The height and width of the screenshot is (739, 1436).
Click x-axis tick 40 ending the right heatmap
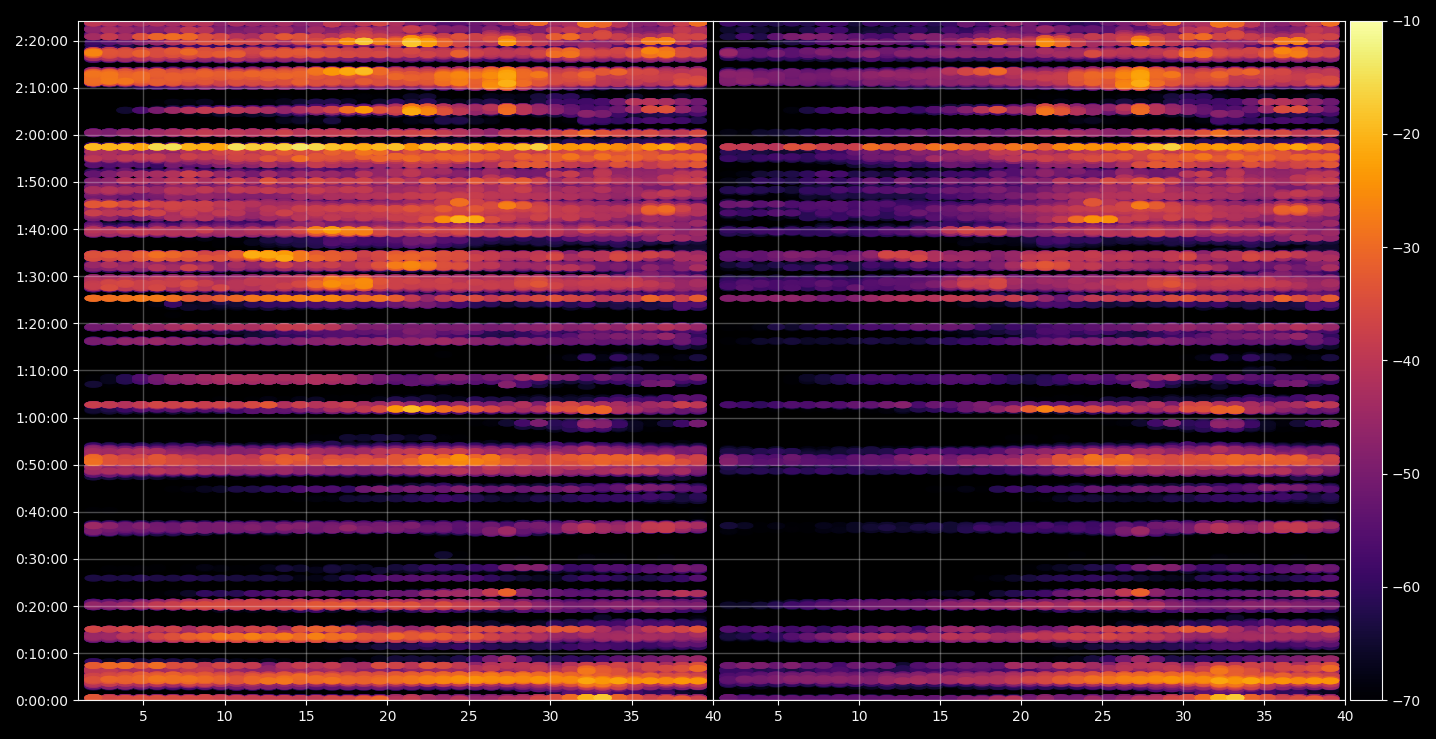1345,716
